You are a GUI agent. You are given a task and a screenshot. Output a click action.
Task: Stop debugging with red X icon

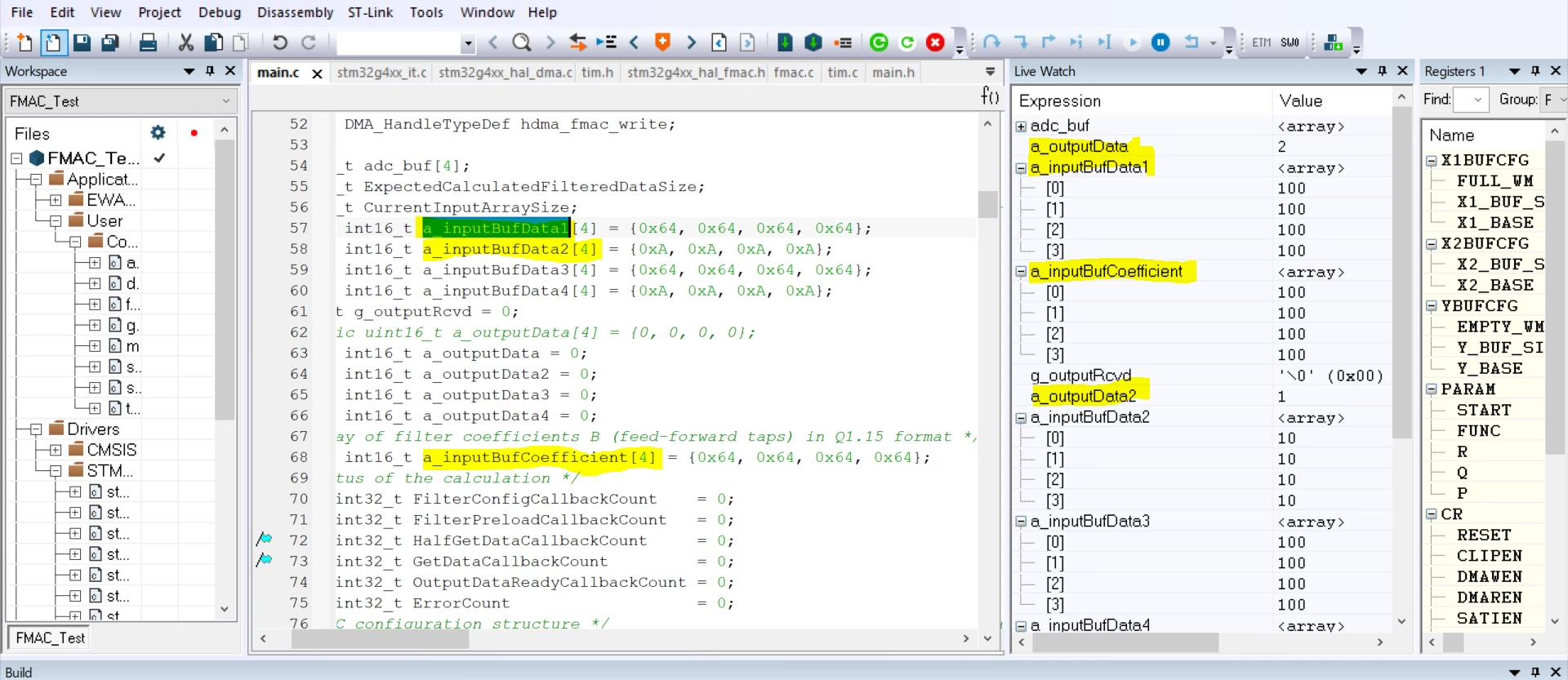pyautogui.click(x=936, y=42)
